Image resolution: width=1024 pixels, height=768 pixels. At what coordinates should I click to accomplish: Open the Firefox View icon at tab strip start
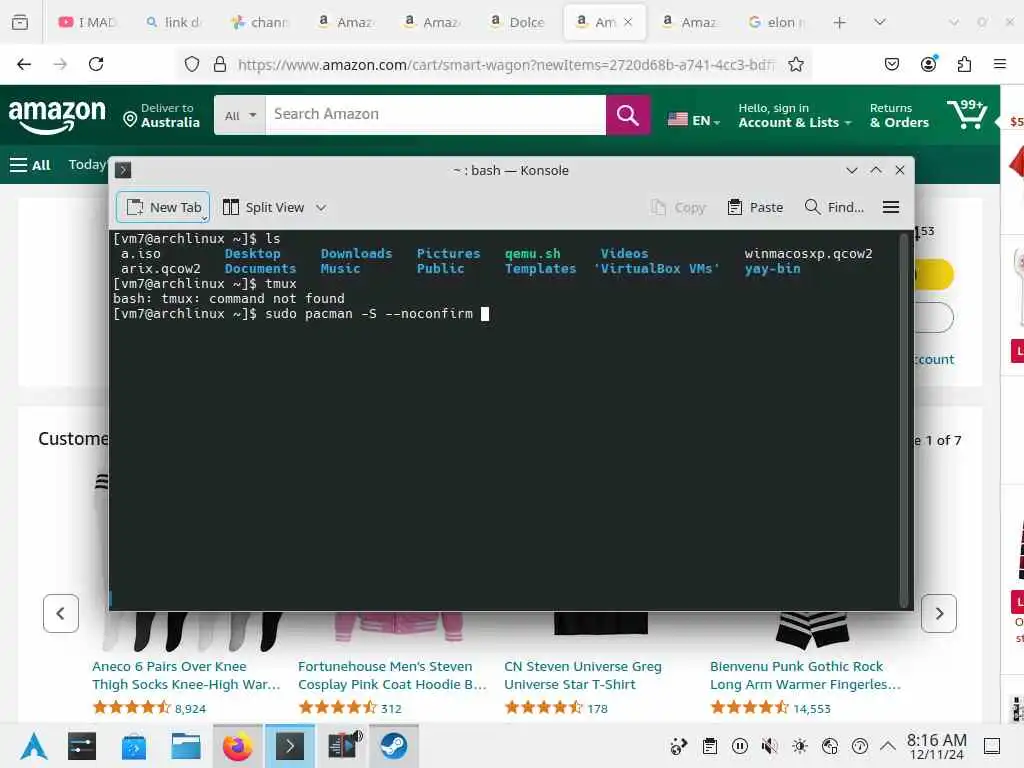click(x=20, y=22)
